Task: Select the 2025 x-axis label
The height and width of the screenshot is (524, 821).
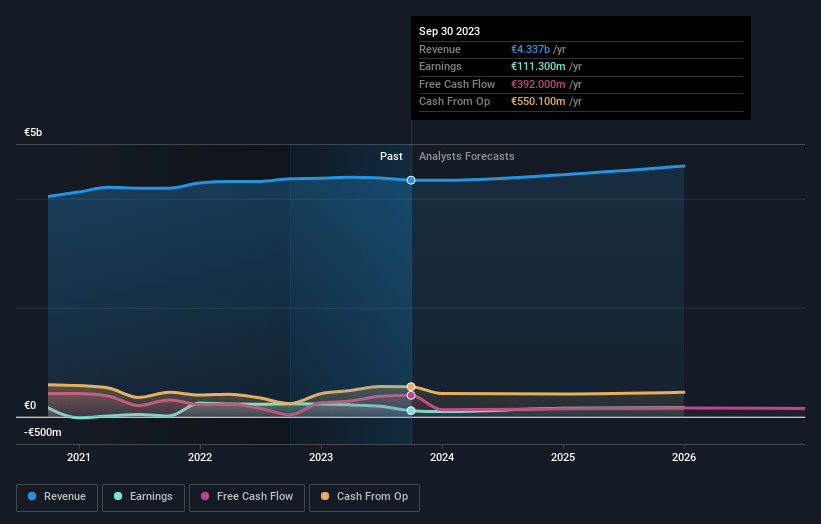Action: (x=563, y=457)
